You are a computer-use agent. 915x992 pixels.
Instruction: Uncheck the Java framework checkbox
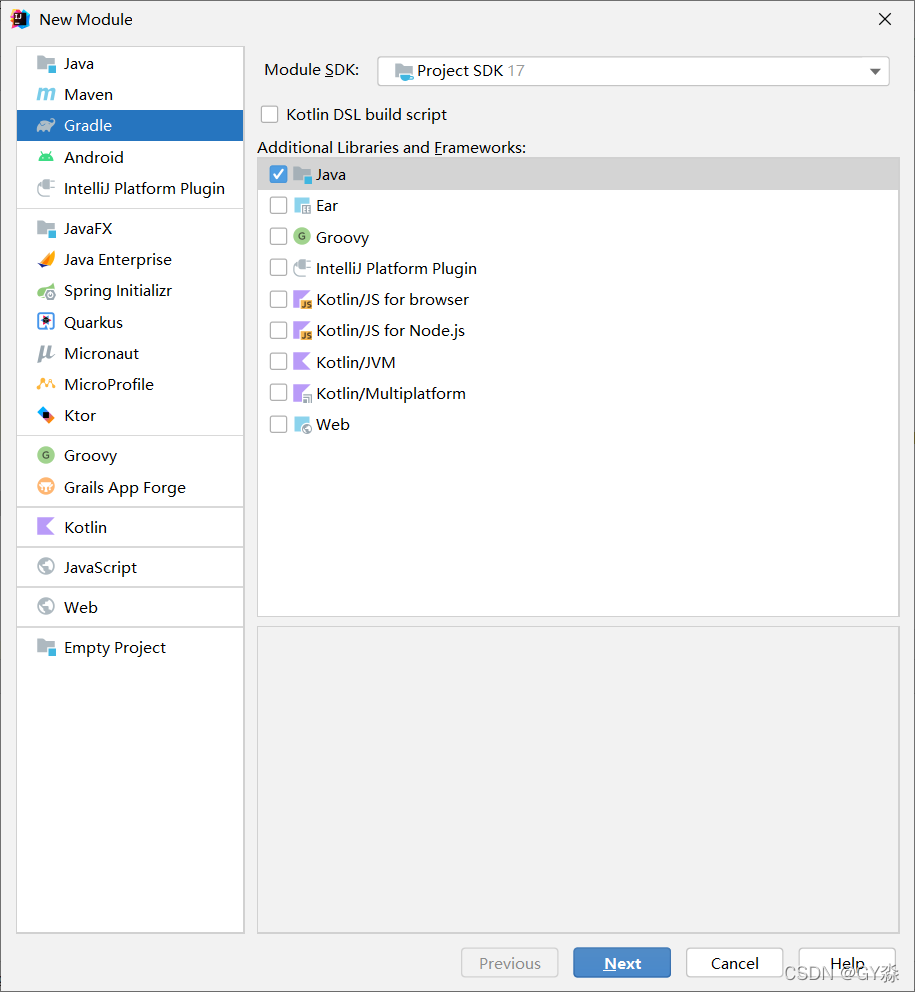[278, 174]
